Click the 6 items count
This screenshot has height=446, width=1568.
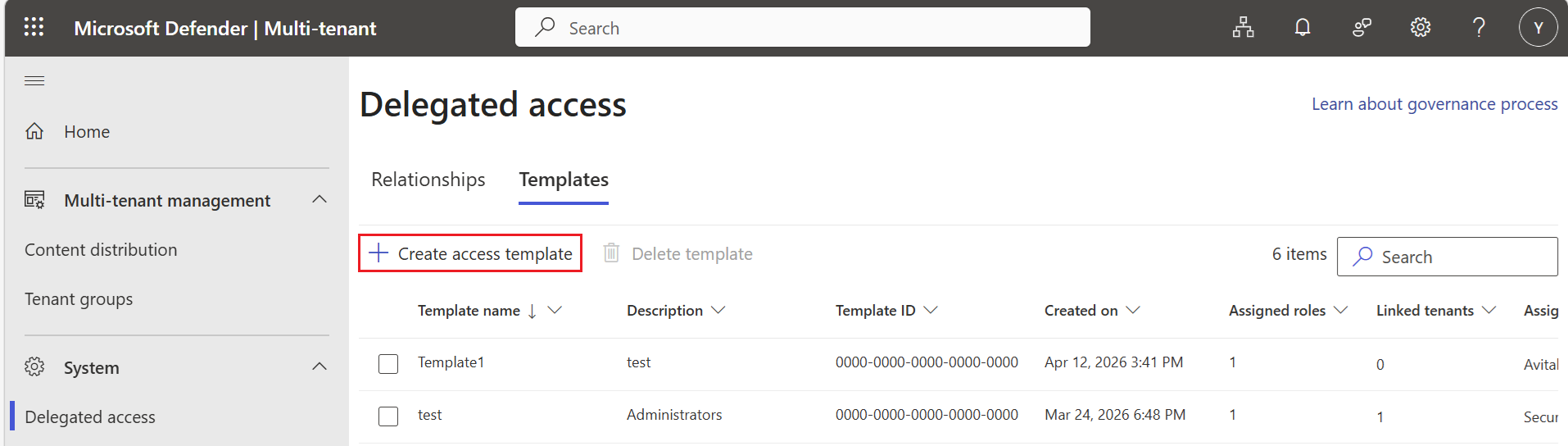(1299, 254)
